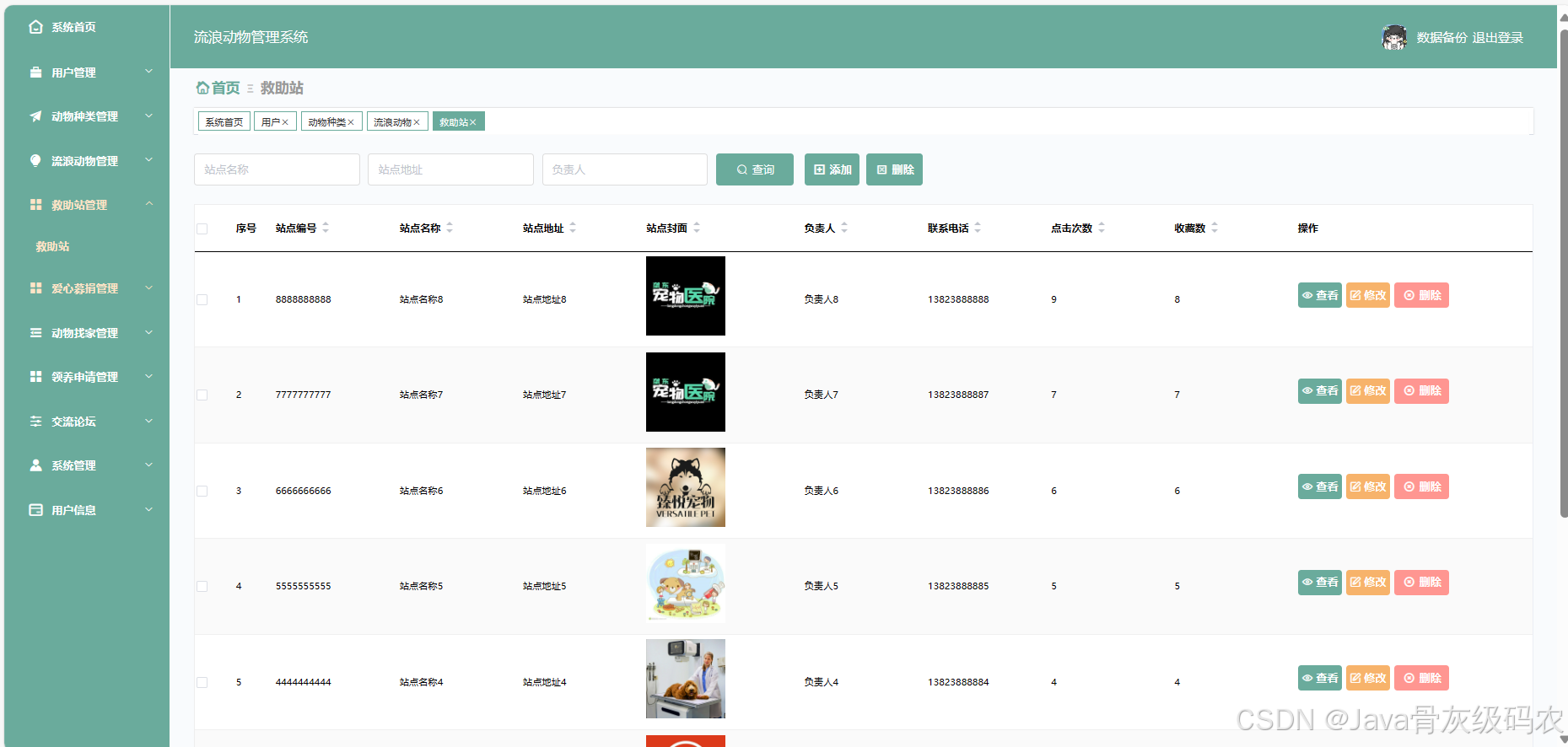Screen dimensions: 1568x747
Task: Close the 救助站 tab via its x
Action: tap(473, 122)
